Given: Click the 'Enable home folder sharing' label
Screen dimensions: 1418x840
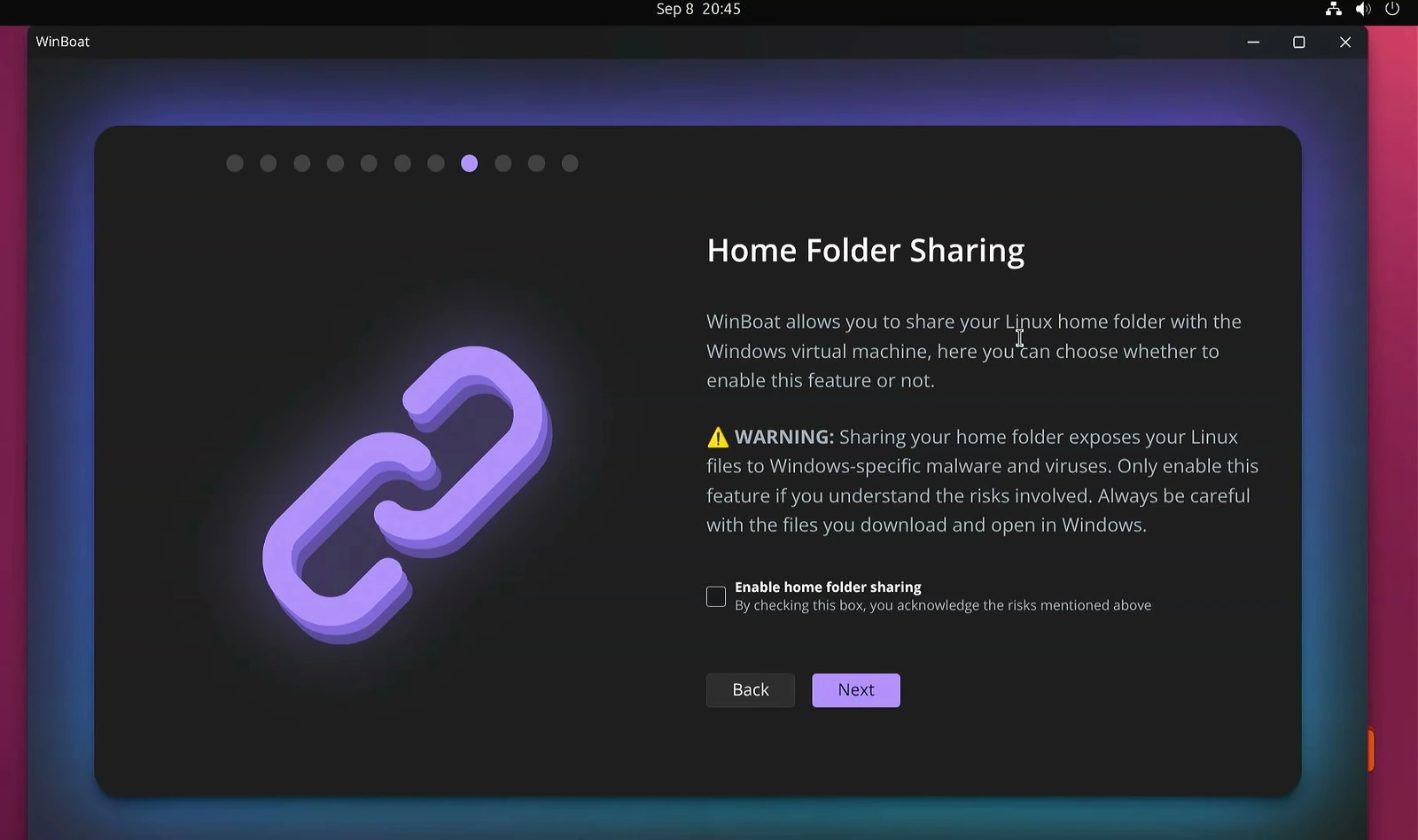Looking at the screenshot, I should tap(828, 587).
